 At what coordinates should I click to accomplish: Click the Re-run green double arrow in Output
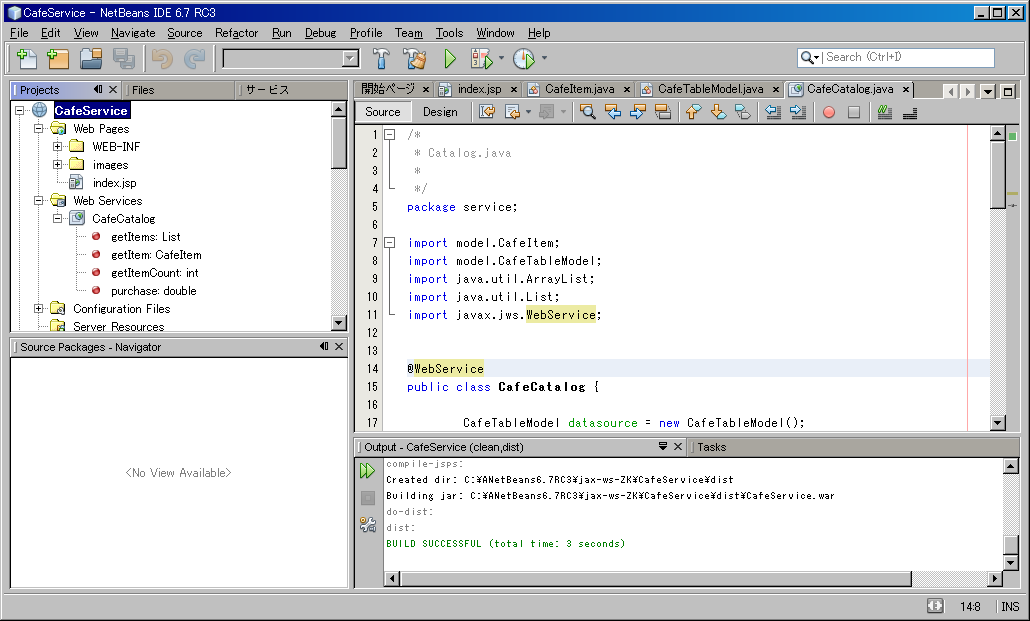pyautogui.click(x=367, y=471)
